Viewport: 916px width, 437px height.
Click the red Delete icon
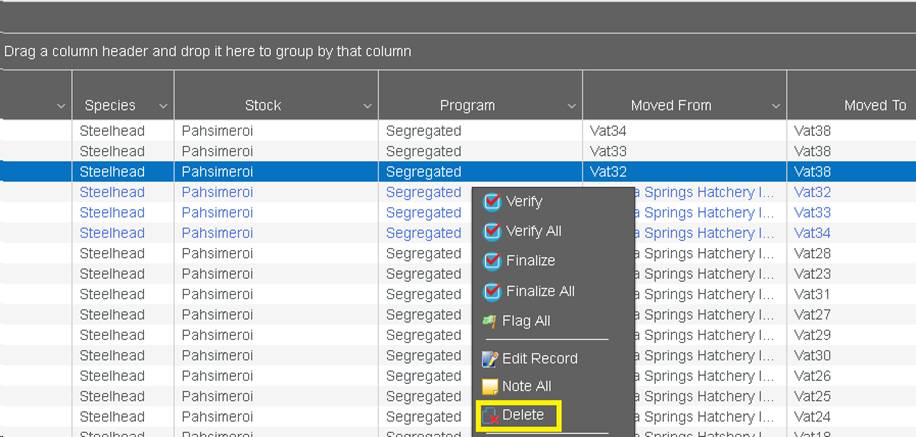coord(490,416)
